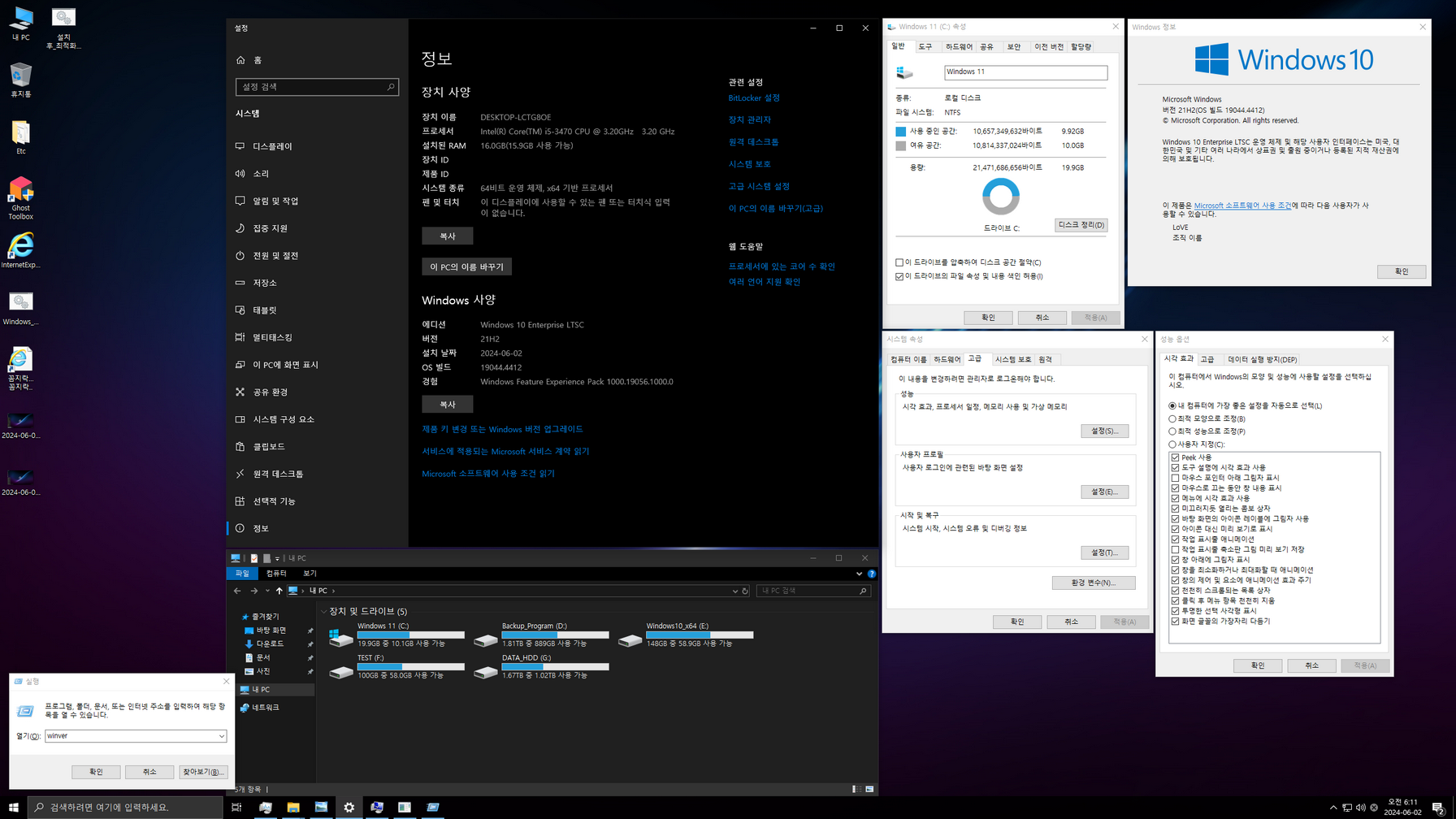Click the refresh button in Explorer address bar

tap(745, 591)
